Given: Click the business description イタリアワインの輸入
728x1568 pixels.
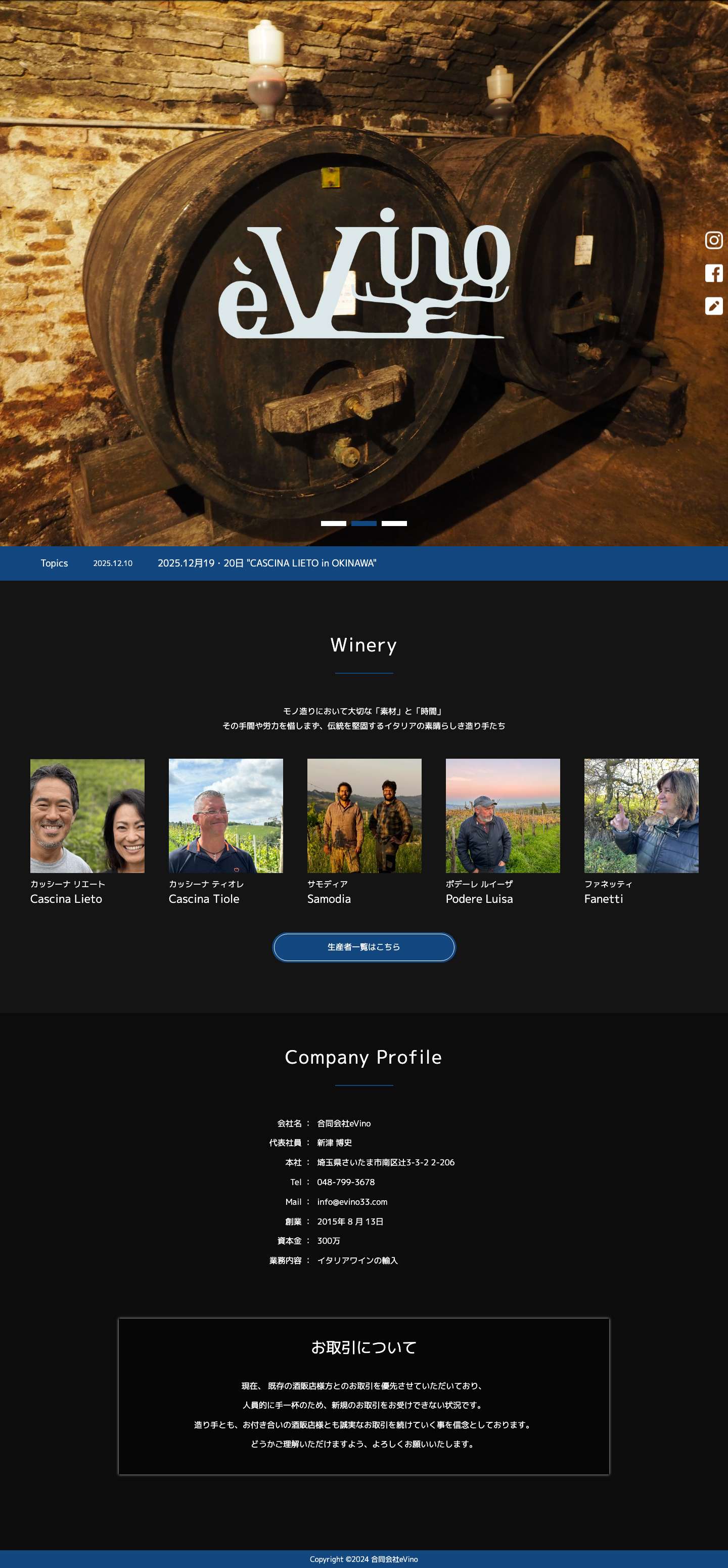Looking at the screenshot, I should (357, 1260).
